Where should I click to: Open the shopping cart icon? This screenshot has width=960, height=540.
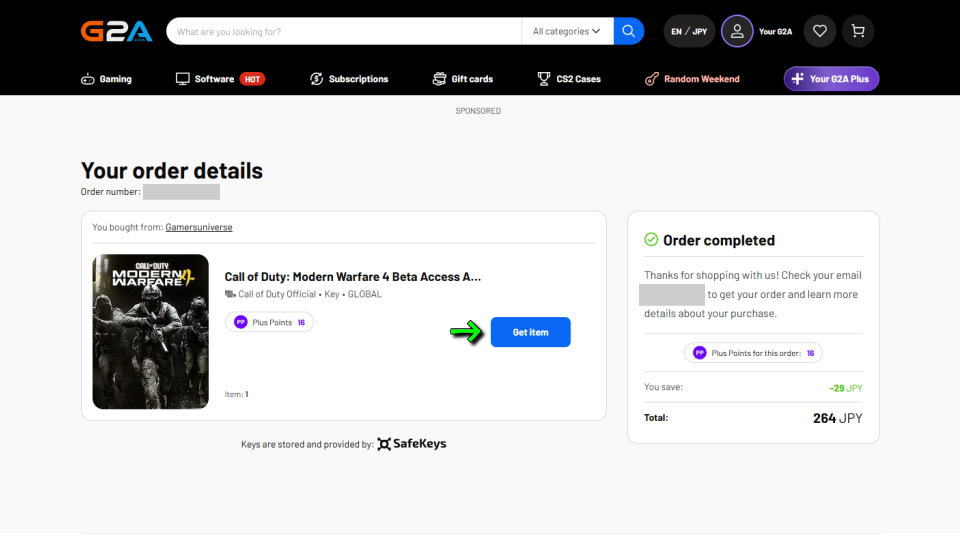point(858,31)
